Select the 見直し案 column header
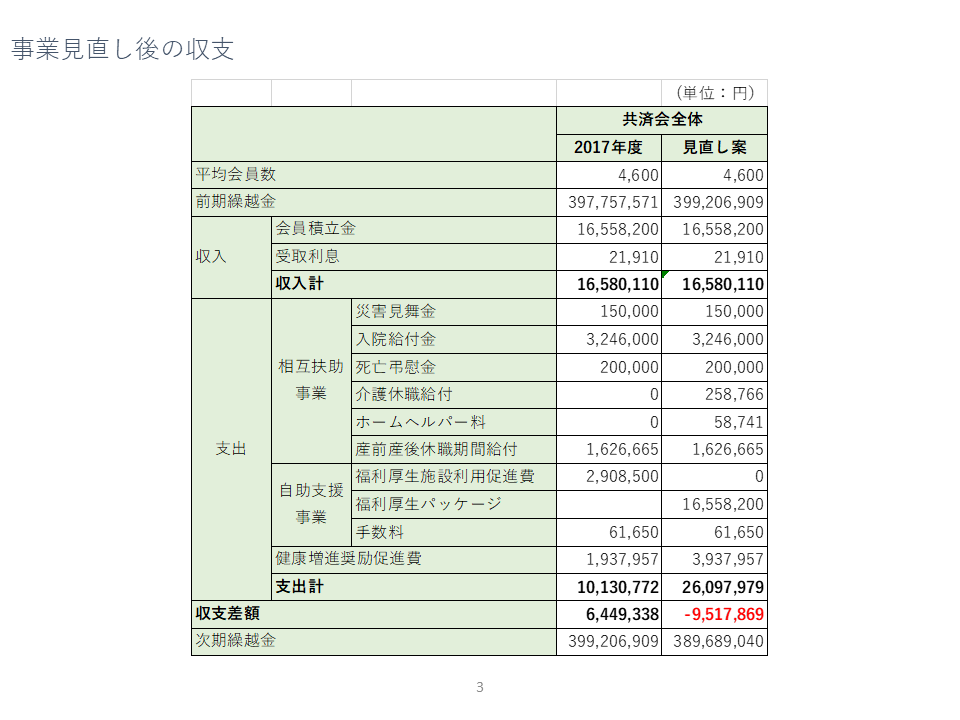 [714, 148]
